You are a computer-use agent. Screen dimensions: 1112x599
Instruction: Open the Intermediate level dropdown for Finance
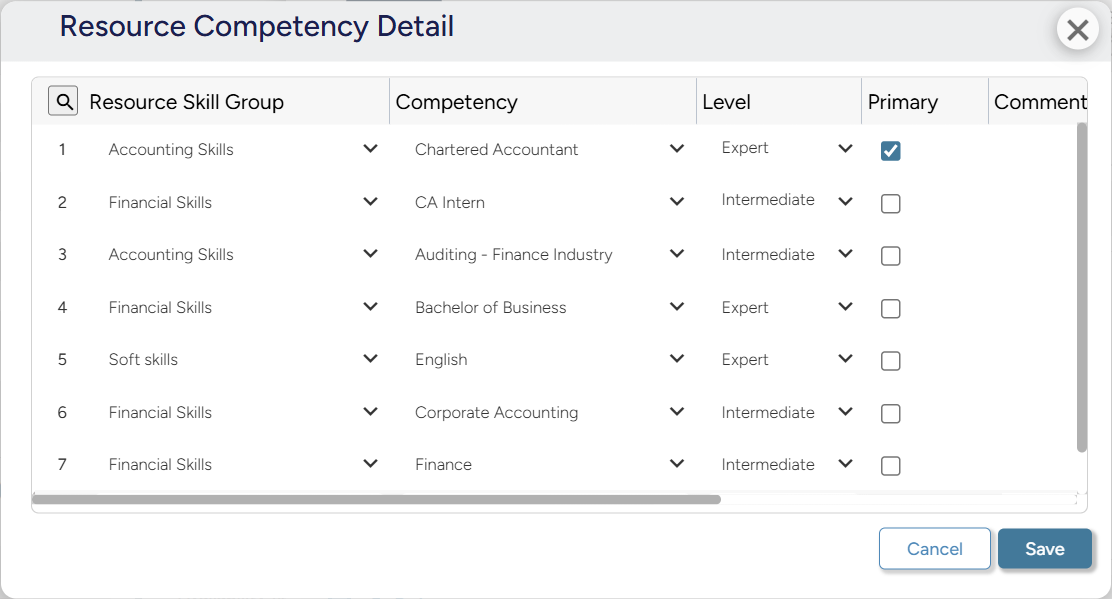coord(845,465)
